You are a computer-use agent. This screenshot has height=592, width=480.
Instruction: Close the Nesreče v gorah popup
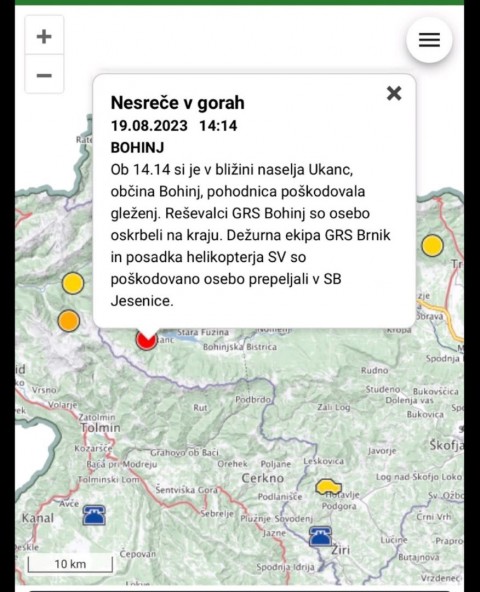[394, 93]
